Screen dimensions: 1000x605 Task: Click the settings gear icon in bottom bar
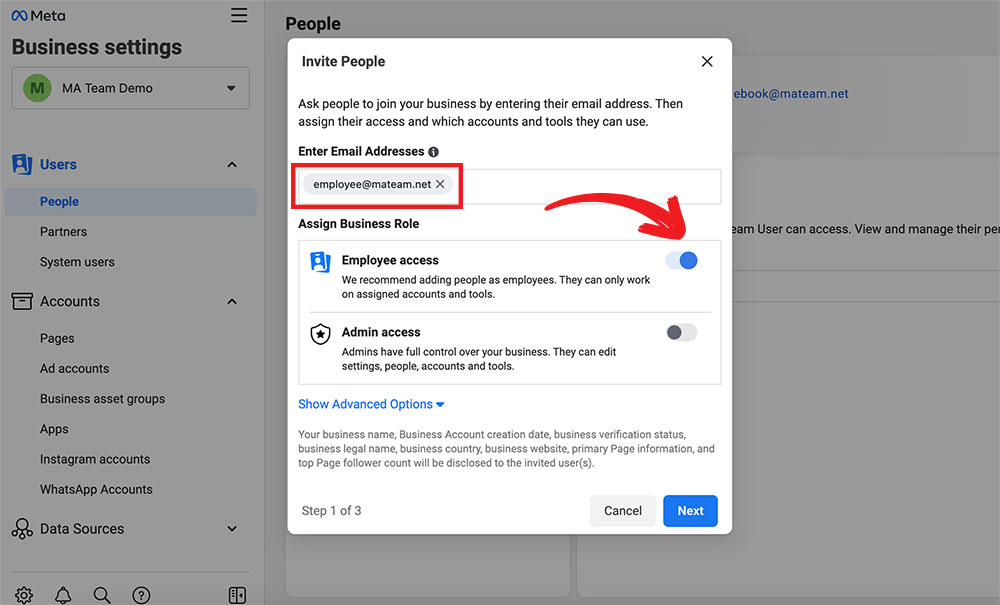point(24,595)
